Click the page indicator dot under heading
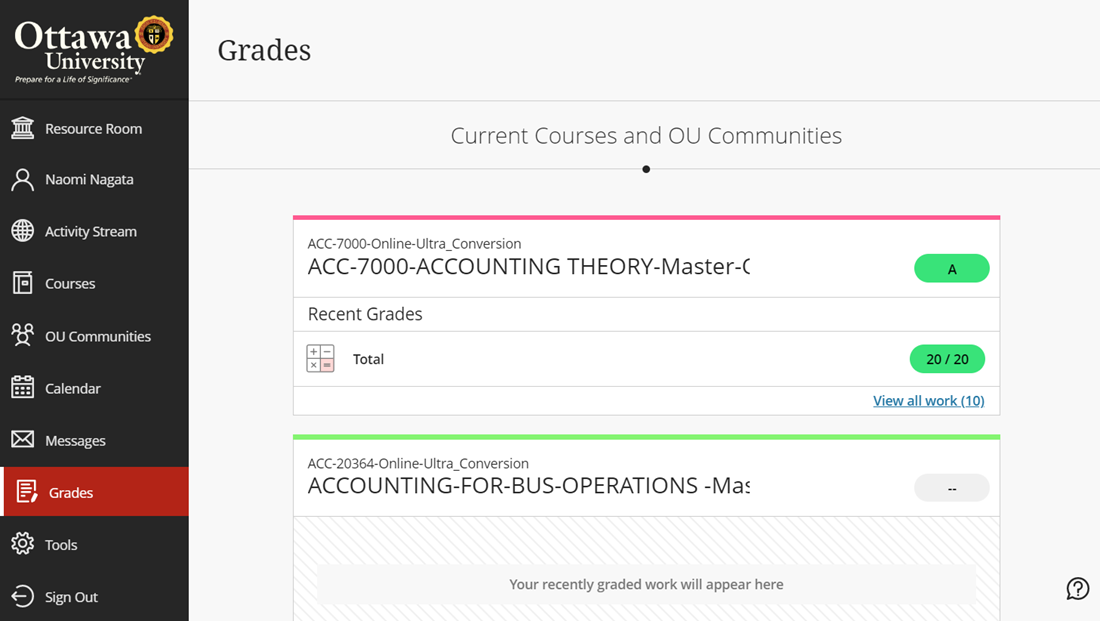Image resolution: width=1100 pixels, height=621 pixels. point(646,169)
